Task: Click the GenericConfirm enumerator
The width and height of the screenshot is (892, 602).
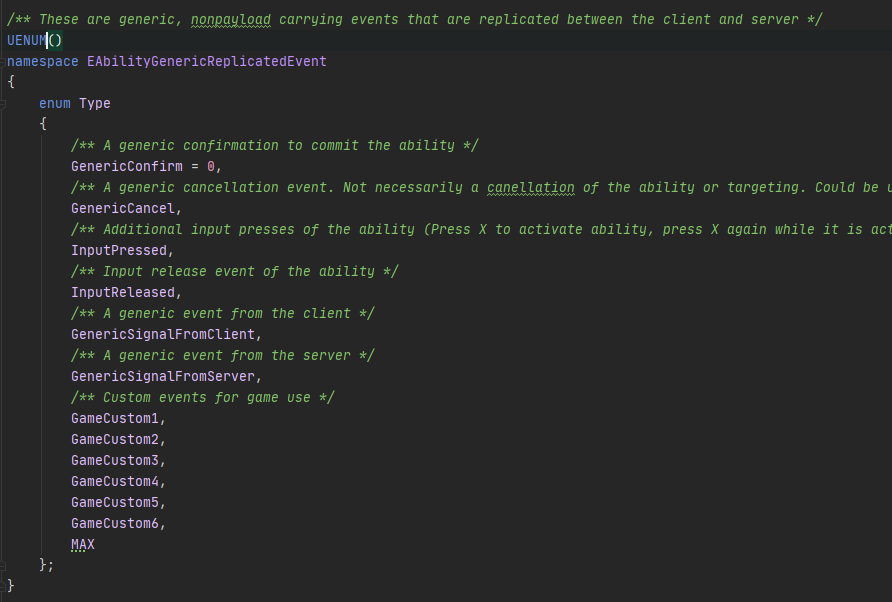Action: (127, 166)
